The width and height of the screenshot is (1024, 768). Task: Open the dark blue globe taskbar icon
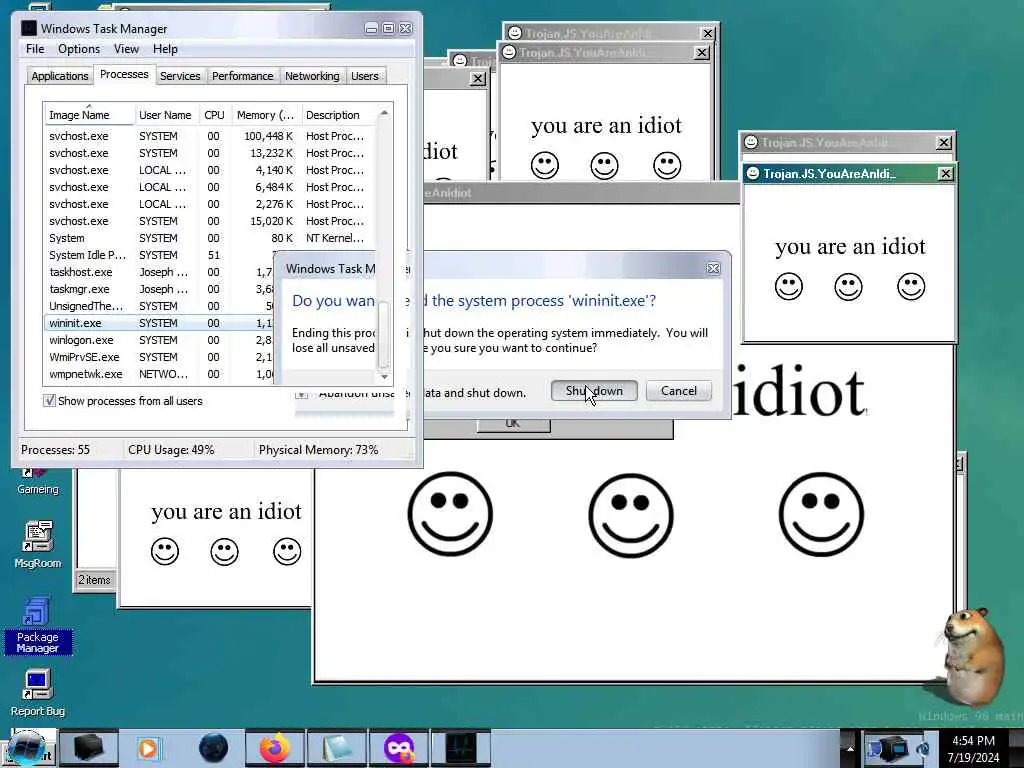(213, 748)
